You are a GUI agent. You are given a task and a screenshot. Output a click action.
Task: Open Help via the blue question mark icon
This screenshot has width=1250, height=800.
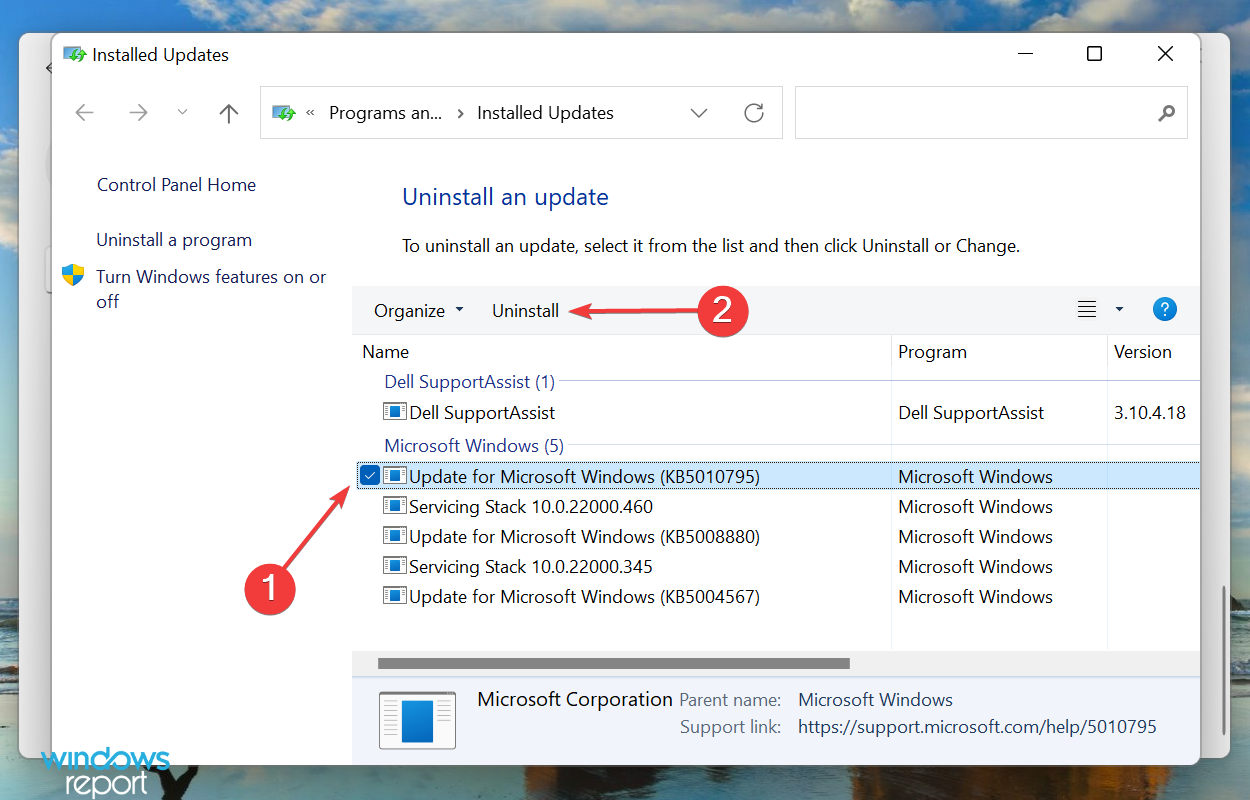coord(1165,309)
